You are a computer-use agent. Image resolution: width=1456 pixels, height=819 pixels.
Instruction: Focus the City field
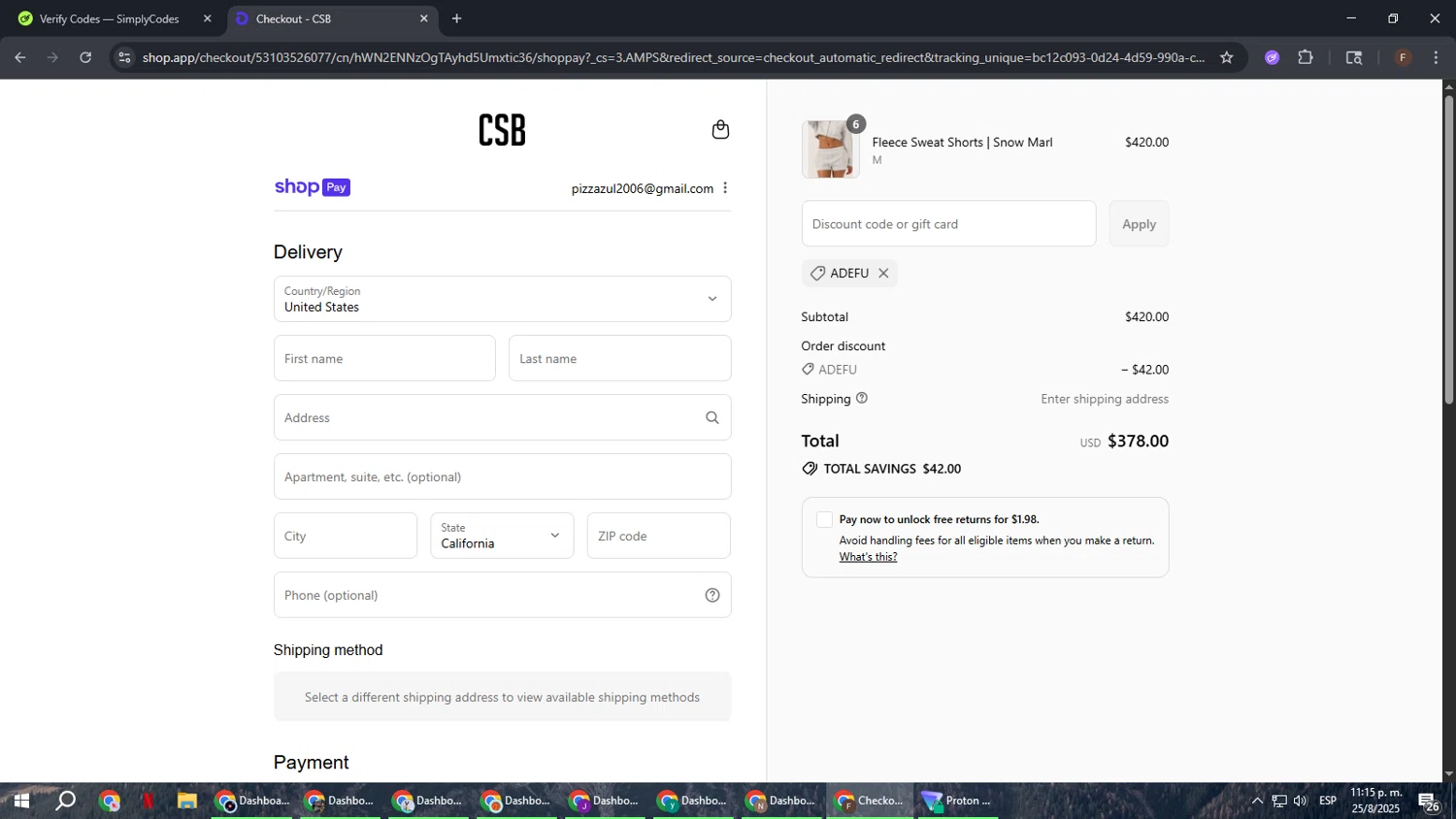point(346,536)
